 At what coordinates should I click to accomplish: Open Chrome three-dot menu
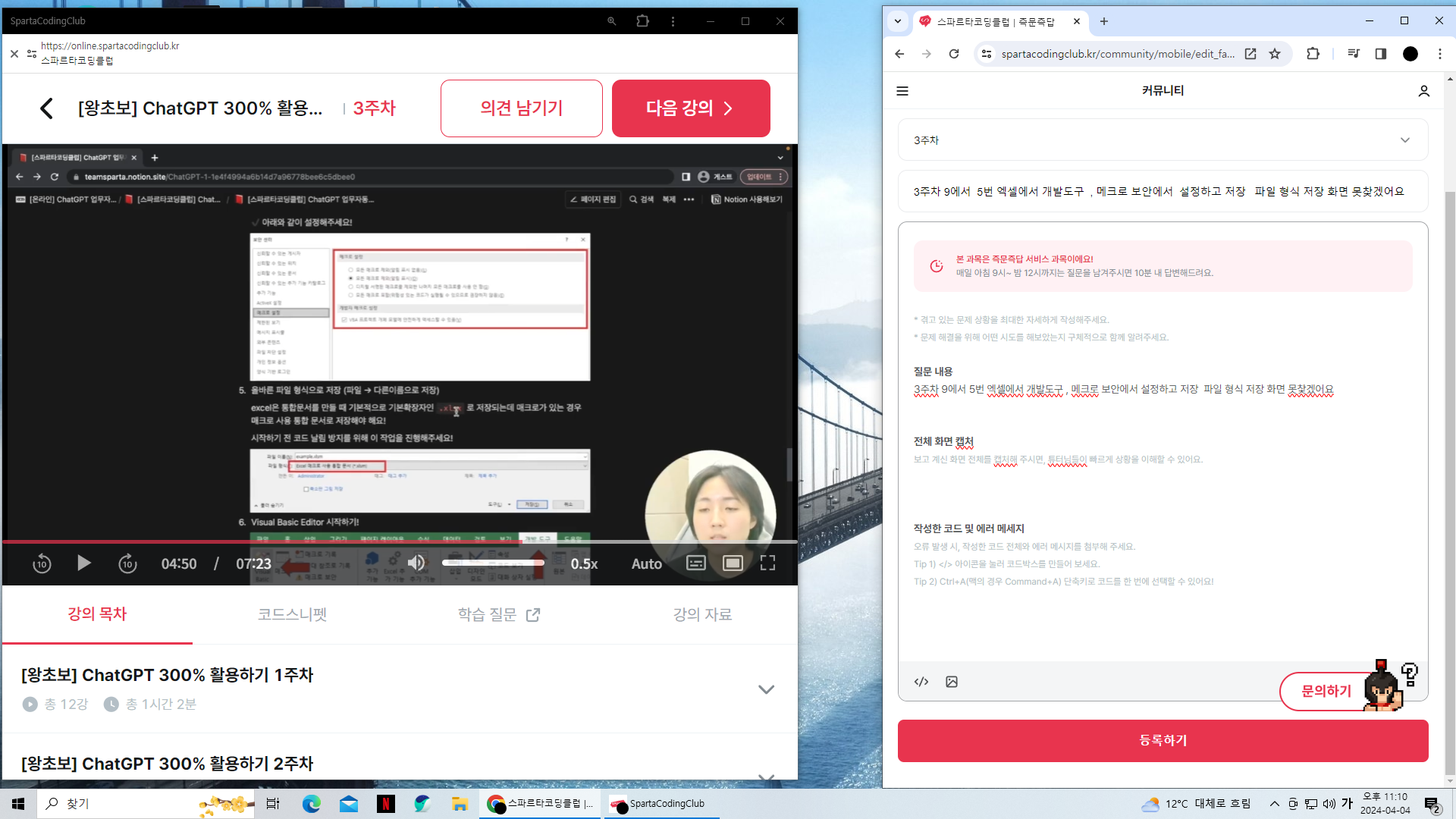1439,54
